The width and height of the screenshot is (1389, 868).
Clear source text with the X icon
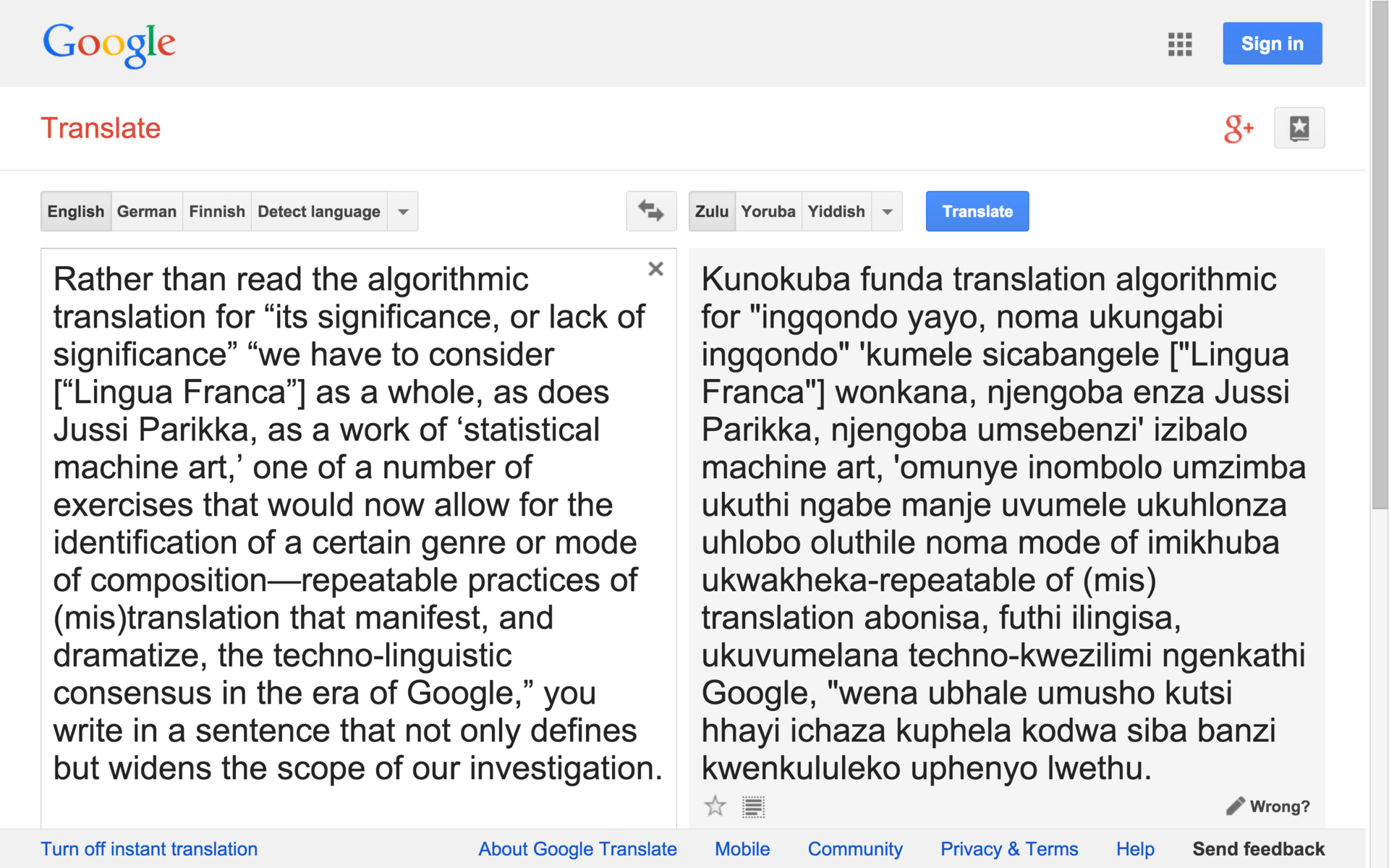(655, 269)
